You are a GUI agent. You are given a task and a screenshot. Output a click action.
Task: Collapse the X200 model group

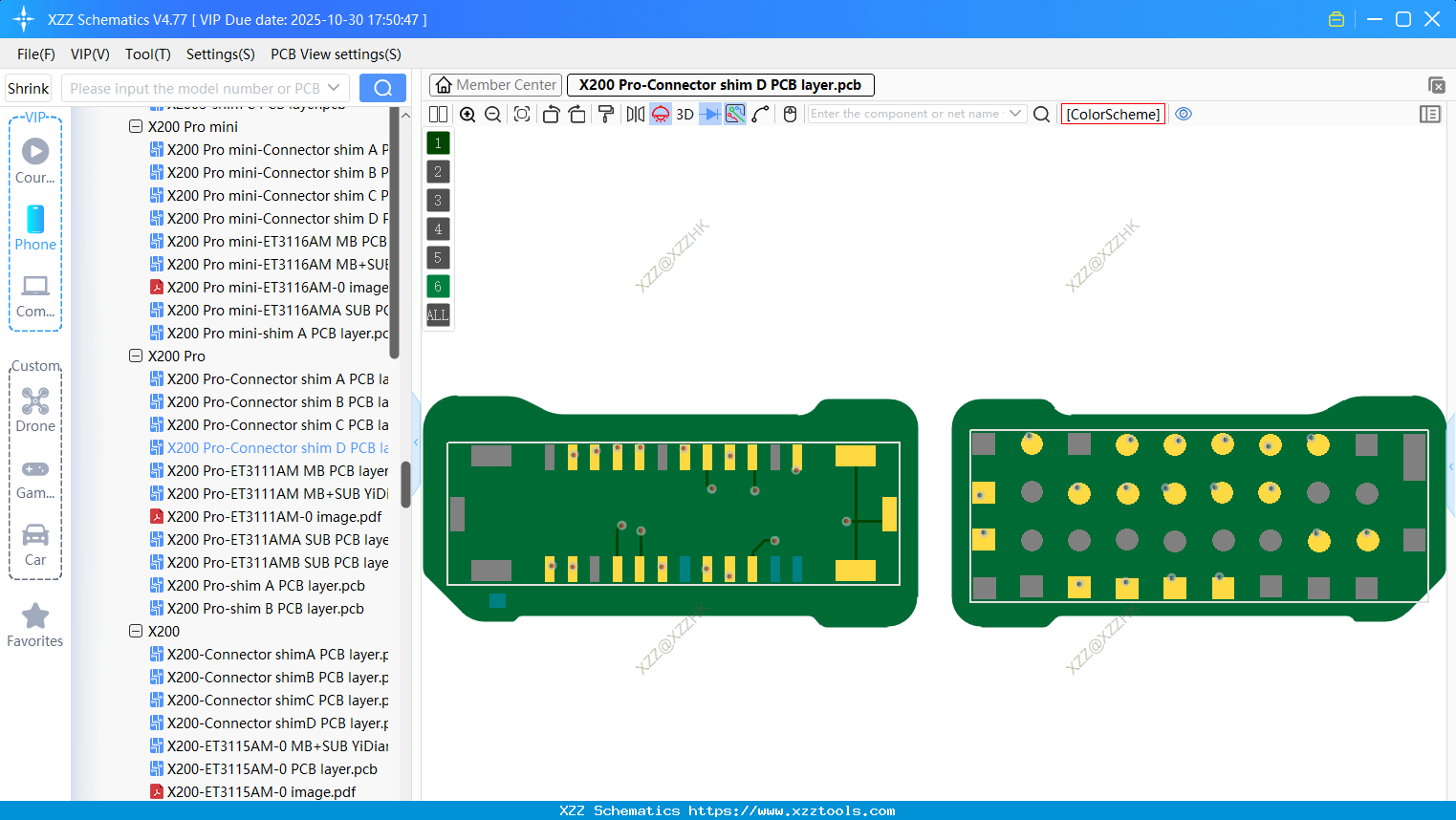pyautogui.click(x=135, y=631)
